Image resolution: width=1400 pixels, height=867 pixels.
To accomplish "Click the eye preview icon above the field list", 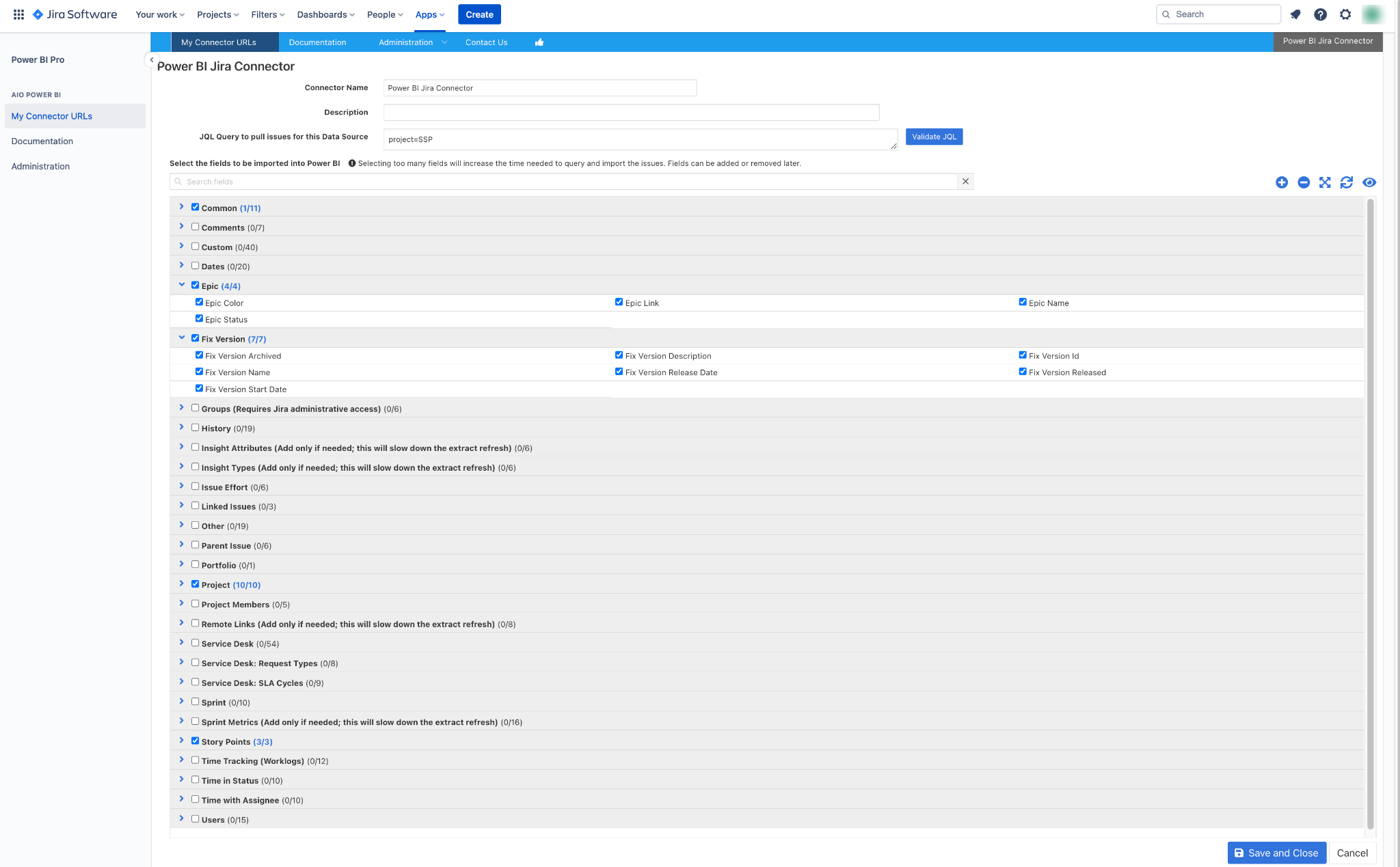I will click(x=1369, y=182).
